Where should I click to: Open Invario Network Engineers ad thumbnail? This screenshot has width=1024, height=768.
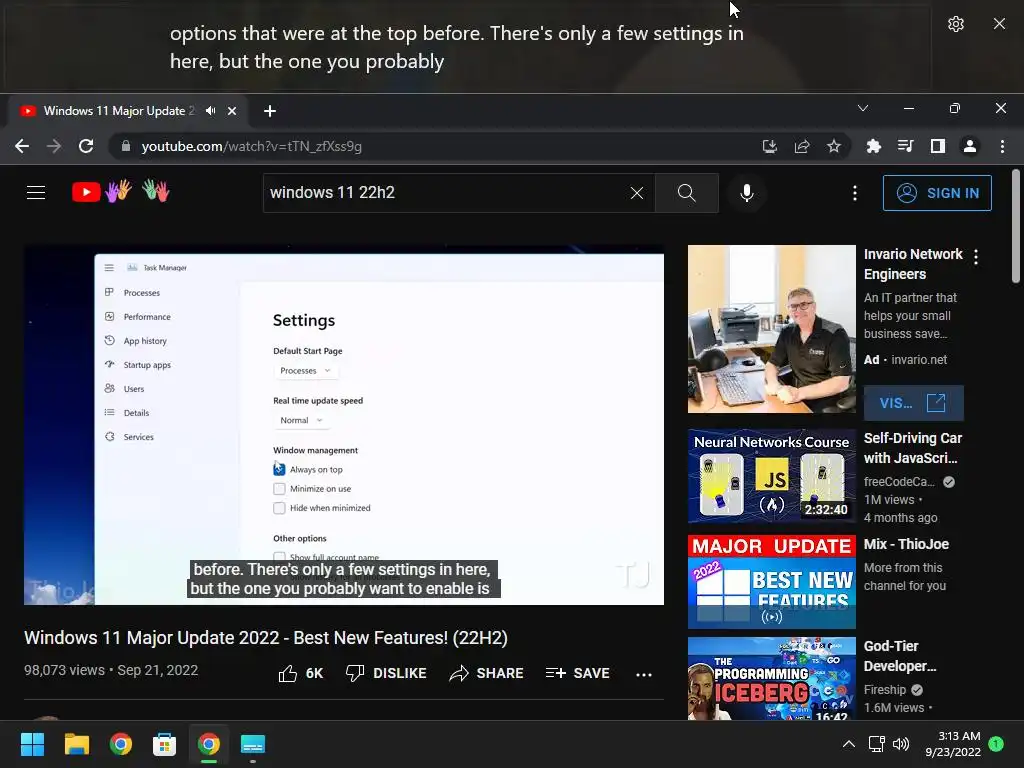tap(771, 328)
